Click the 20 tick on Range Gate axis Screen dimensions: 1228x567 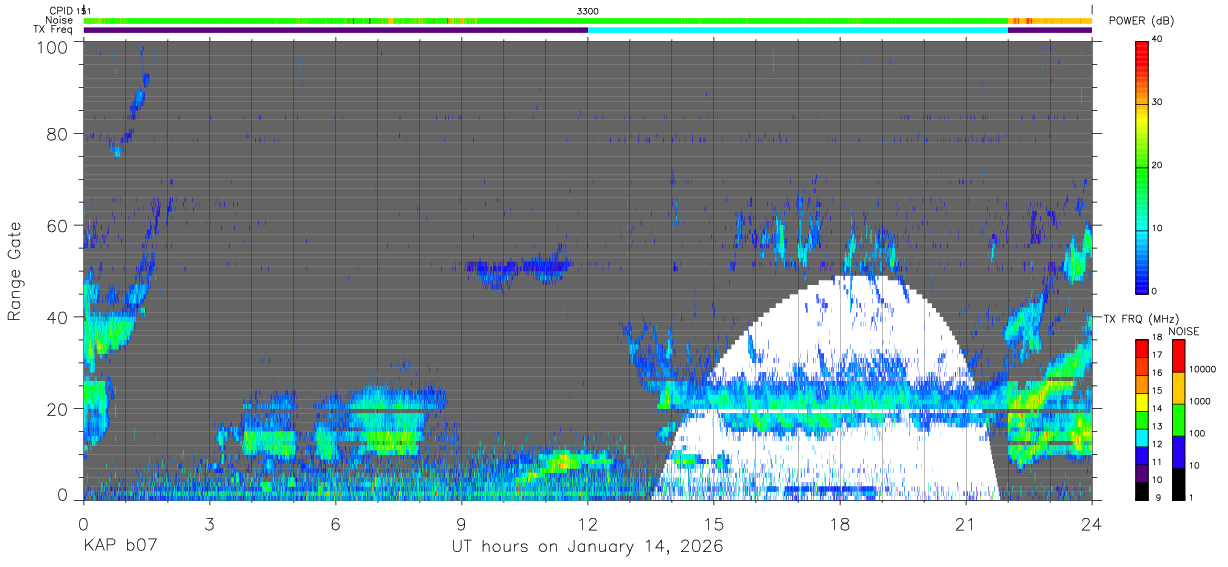tap(59, 408)
